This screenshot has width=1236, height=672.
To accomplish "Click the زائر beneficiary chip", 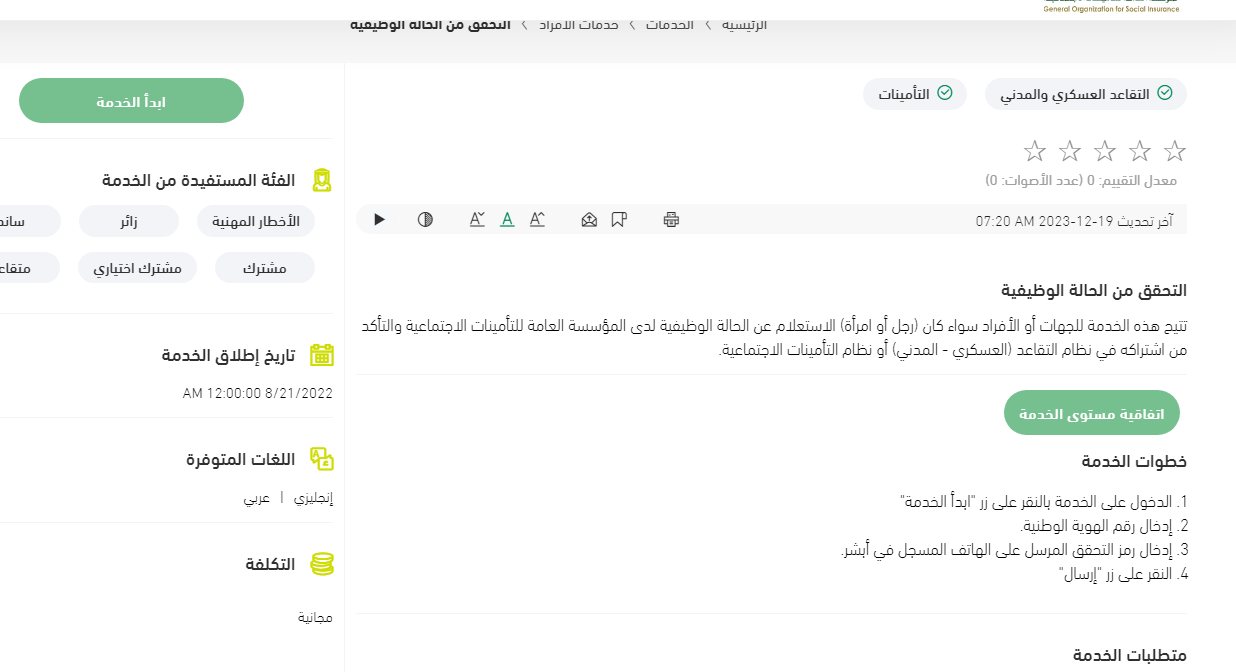I will (129, 221).
